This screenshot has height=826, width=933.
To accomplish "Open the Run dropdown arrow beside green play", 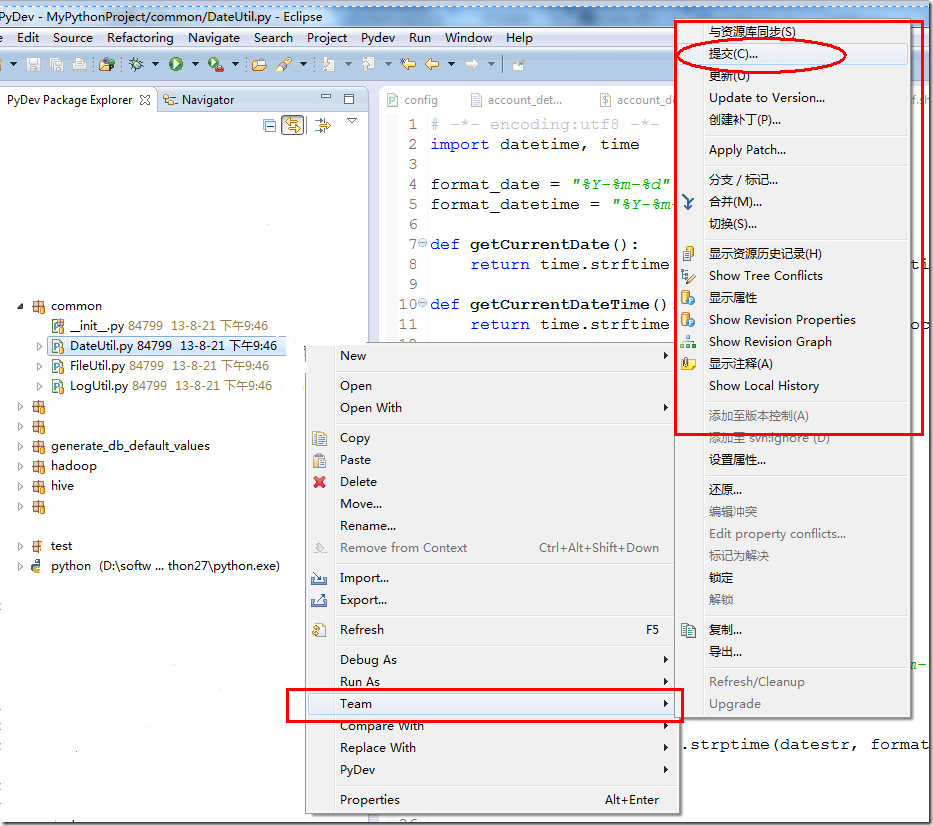I will click(x=195, y=64).
